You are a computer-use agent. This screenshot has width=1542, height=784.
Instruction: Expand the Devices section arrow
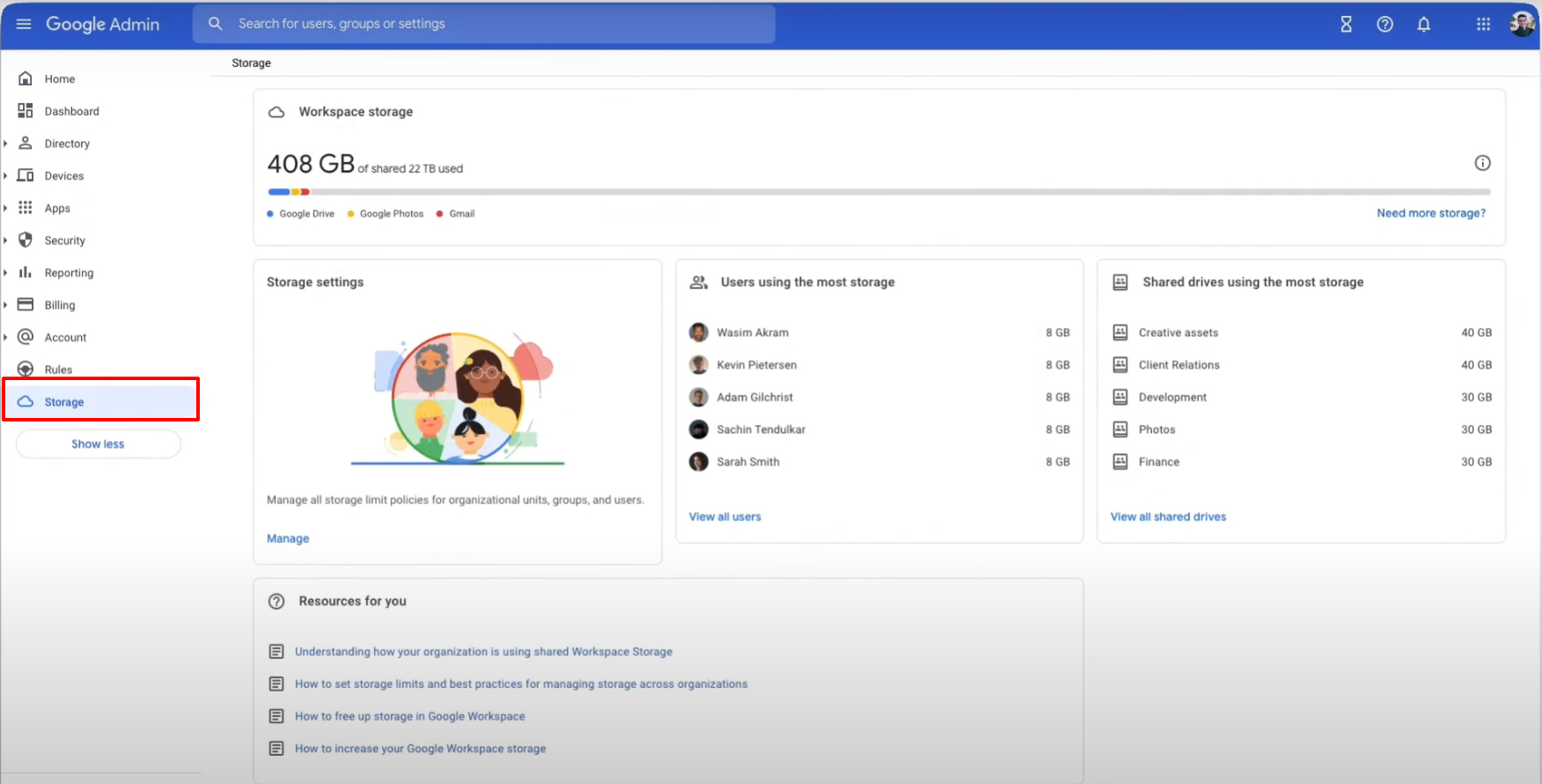5,176
